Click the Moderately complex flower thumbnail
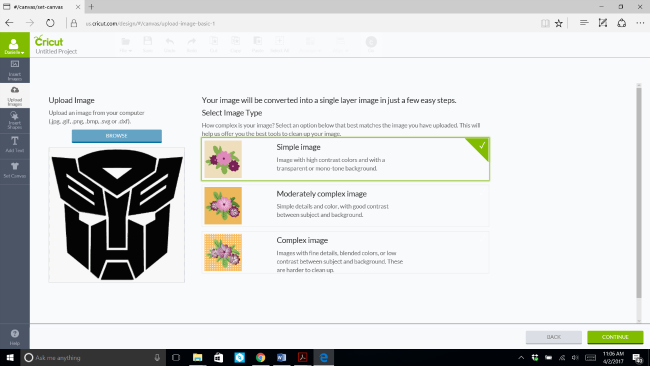Viewport: 650px width, 366px height. [x=223, y=206]
